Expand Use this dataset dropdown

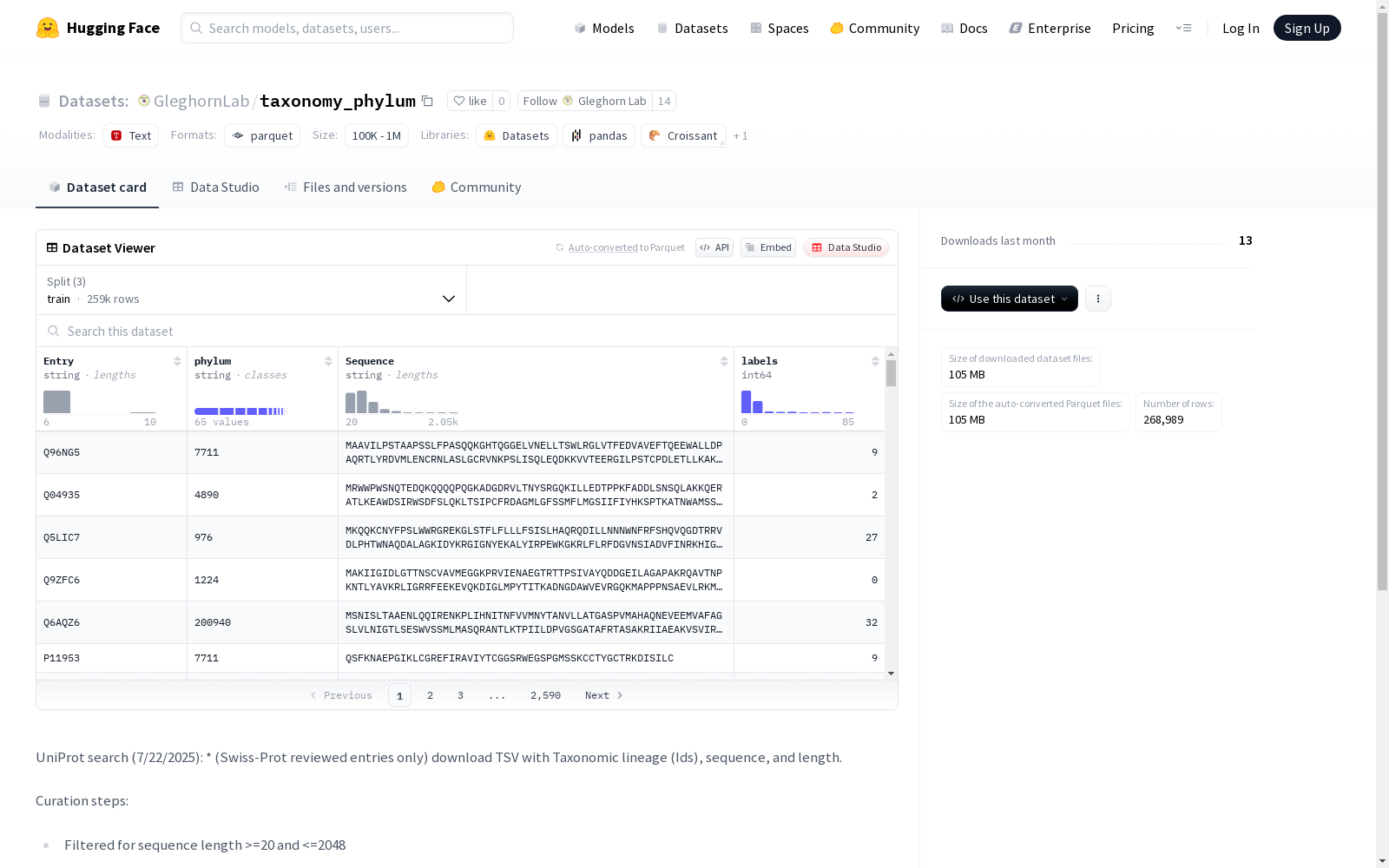tap(1010, 299)
